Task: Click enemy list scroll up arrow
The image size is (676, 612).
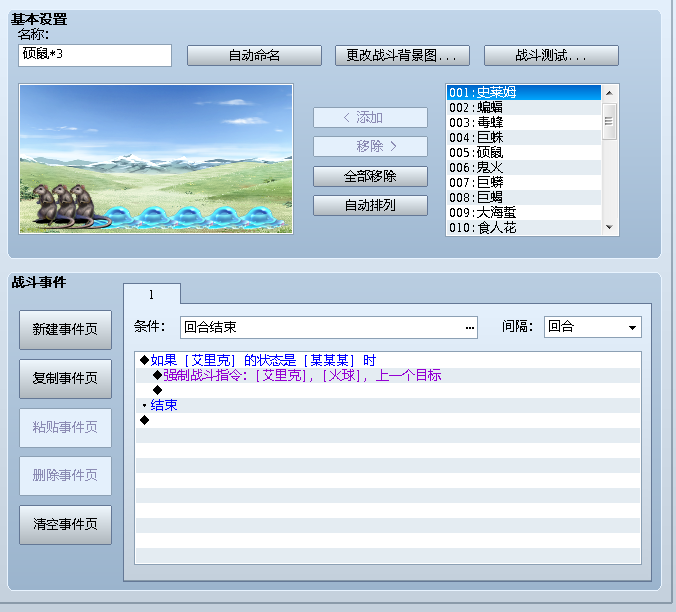Action: point(609,93)
